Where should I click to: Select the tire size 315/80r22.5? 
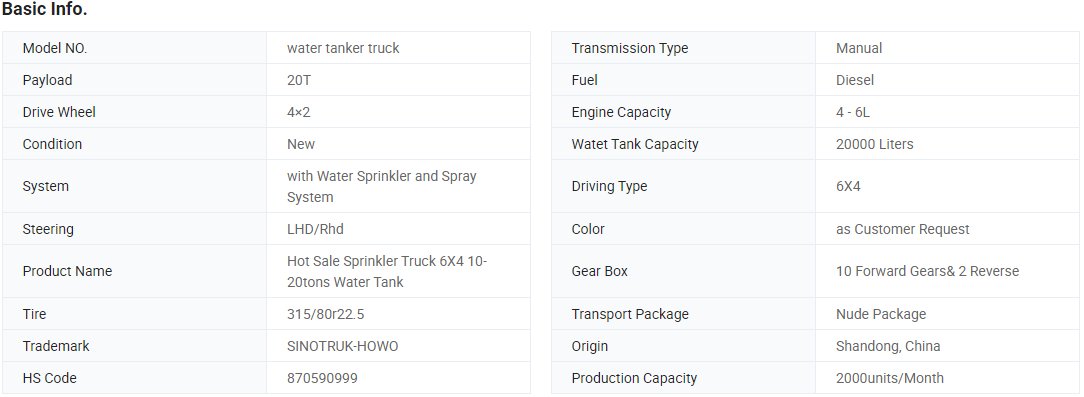tap(326, 314)
